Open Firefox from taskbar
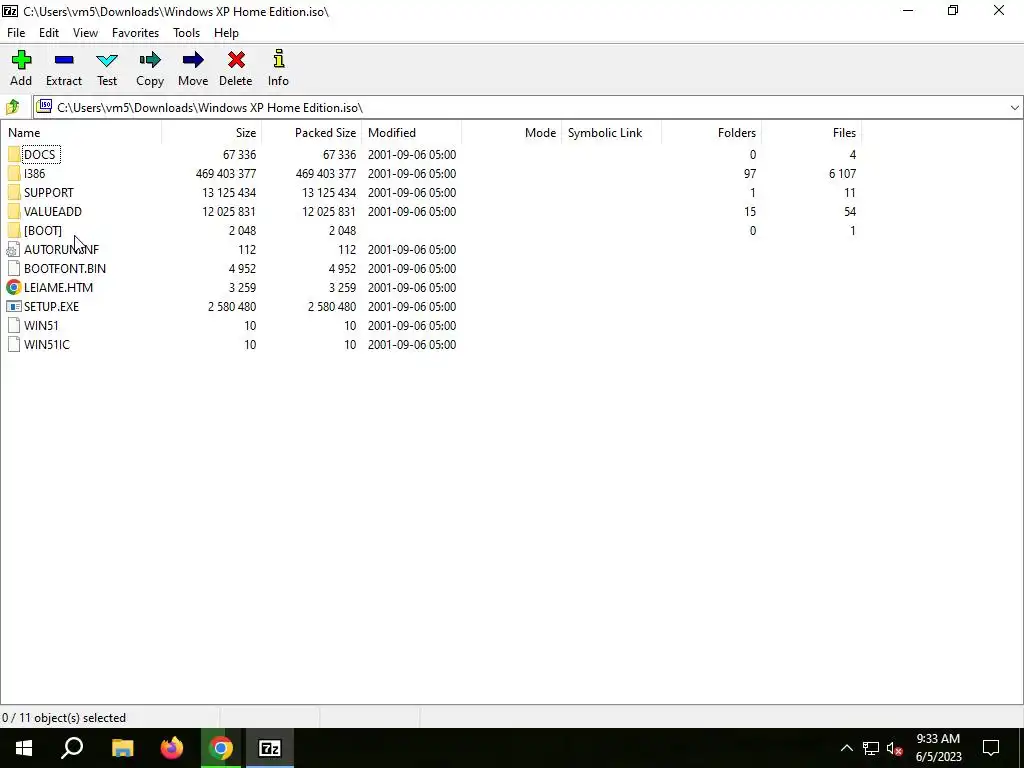This screenshot has height=768, width=1024. pos(172,748)
